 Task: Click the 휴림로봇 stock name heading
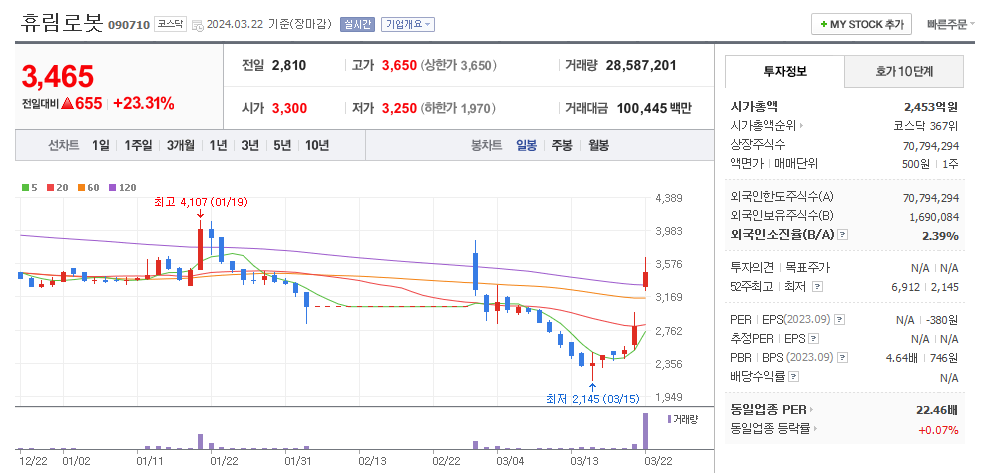[61, 23]
